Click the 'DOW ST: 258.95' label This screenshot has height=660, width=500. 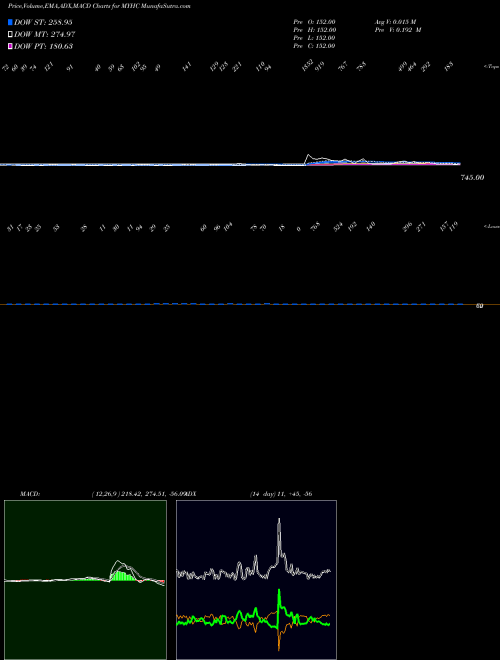pyautogui.click(x=43, y=22)
